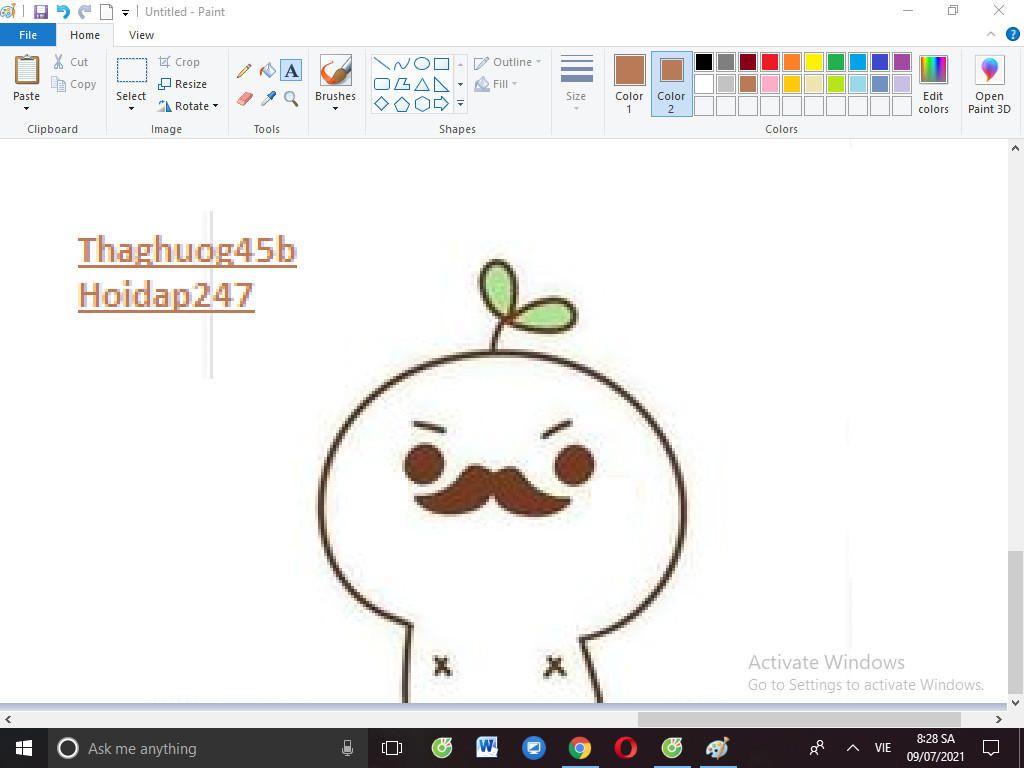Image resolution: width=1024 pixels, height=768 pixels.
Task: Open the File menu
Action: pyautogui.click(x=28, y=35)
